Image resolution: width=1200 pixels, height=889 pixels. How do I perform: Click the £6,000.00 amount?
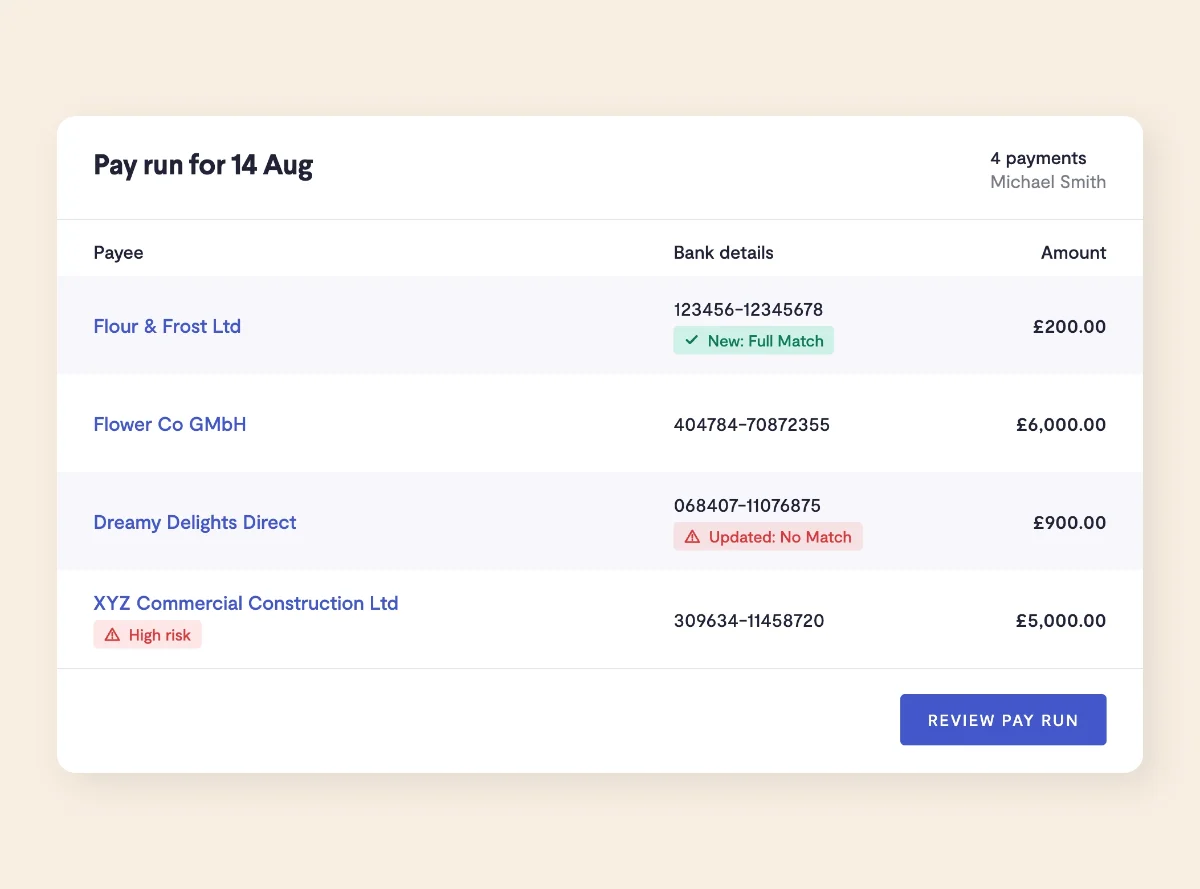pos(1061,425)
